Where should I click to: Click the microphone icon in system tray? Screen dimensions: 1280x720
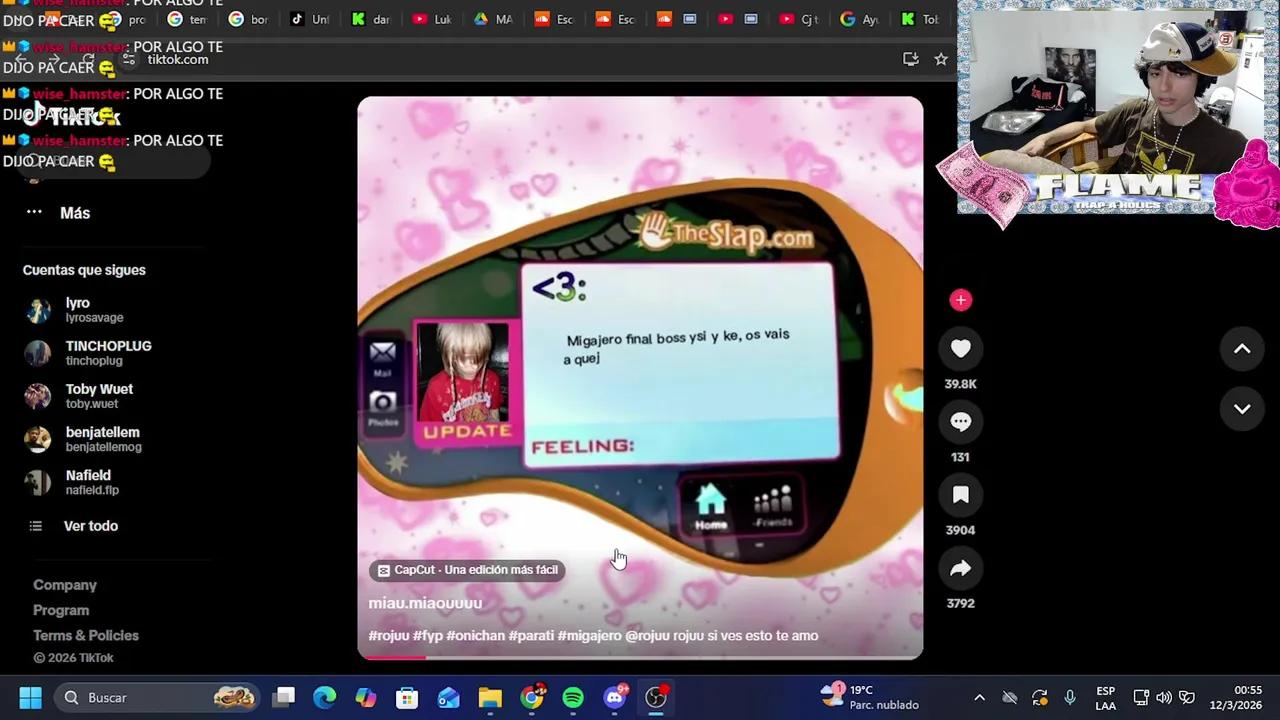pos(1070,697)
